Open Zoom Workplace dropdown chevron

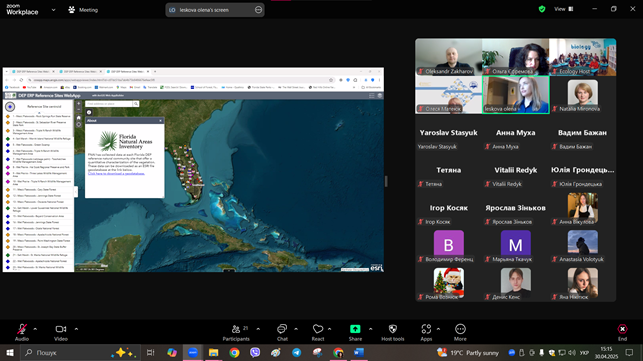[x=53, y=10]
